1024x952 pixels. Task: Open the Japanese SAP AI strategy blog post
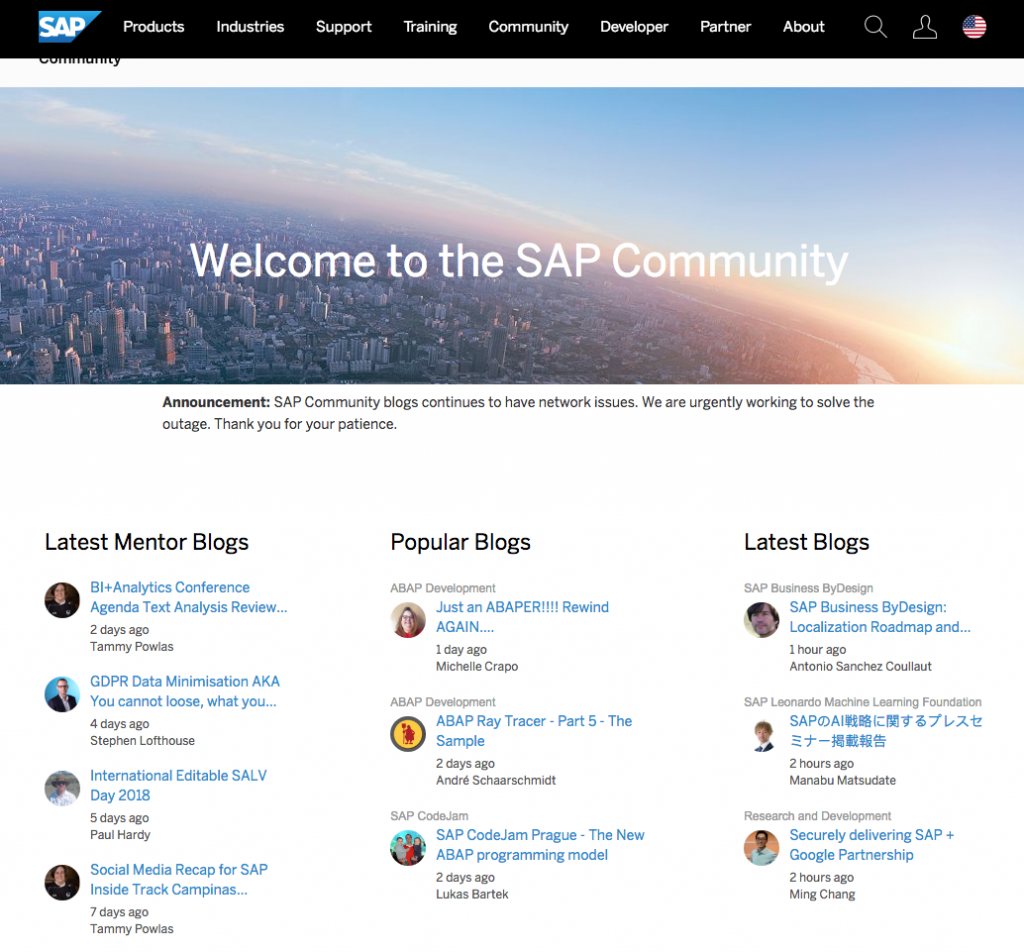click(886, 731)
